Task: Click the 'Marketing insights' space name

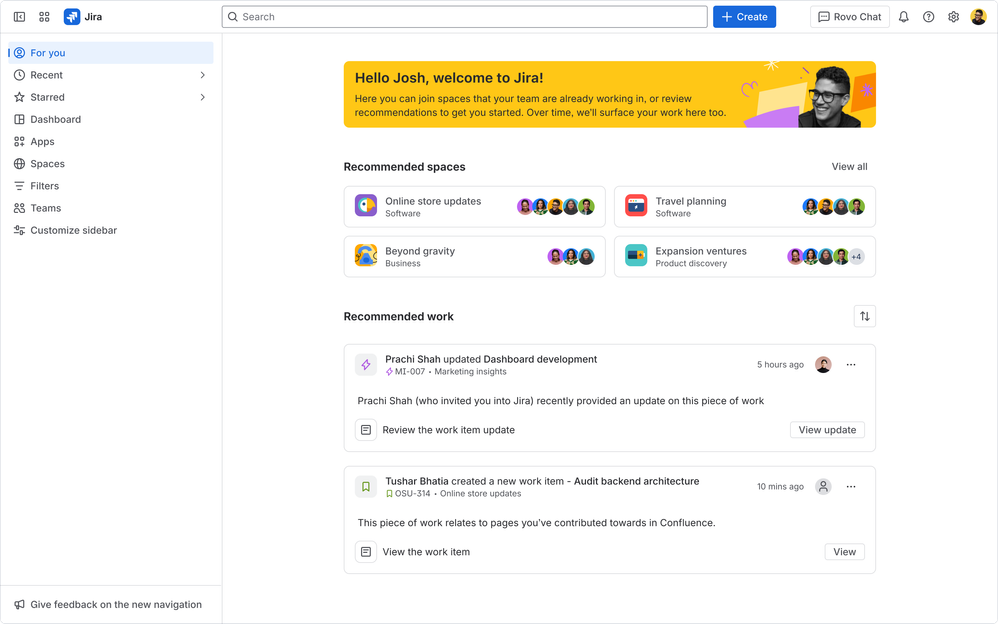Action: pyautogui.click(x=470, y=372)
